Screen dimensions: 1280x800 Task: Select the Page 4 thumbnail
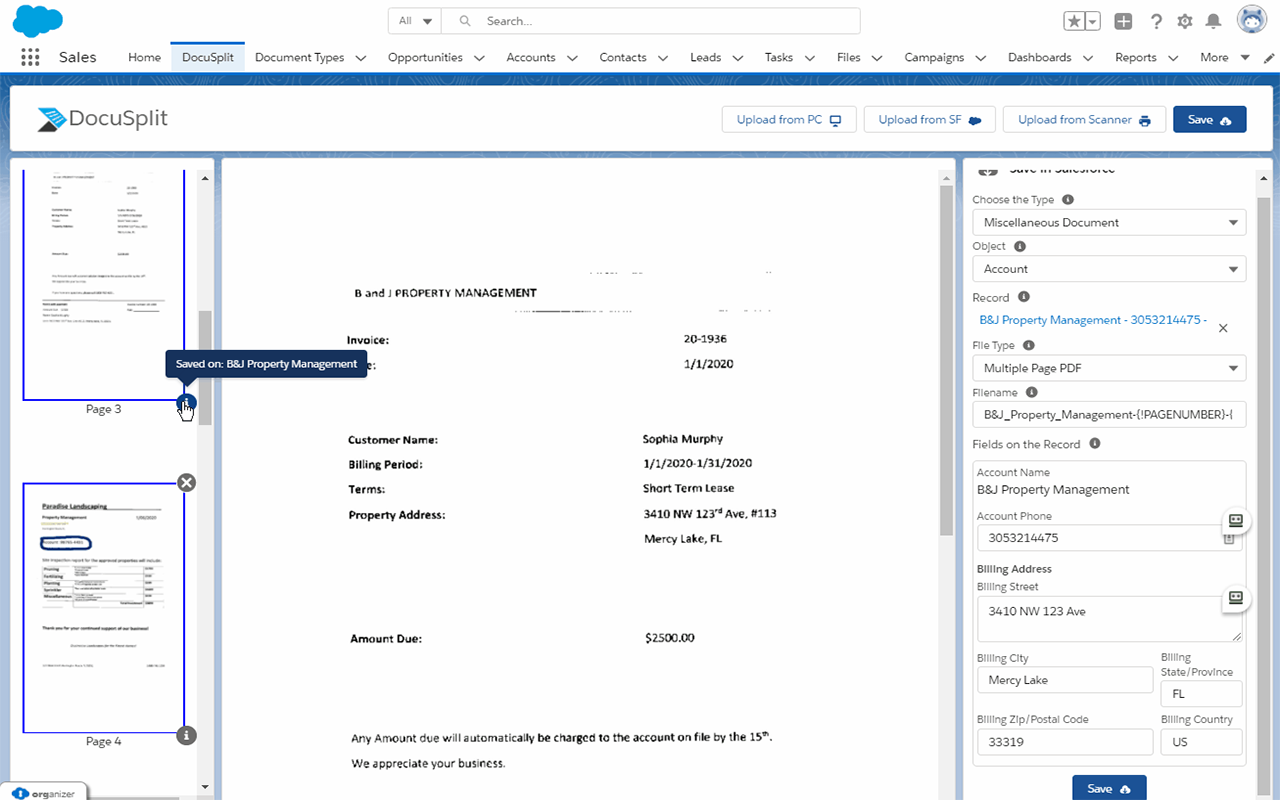point(104,608)
